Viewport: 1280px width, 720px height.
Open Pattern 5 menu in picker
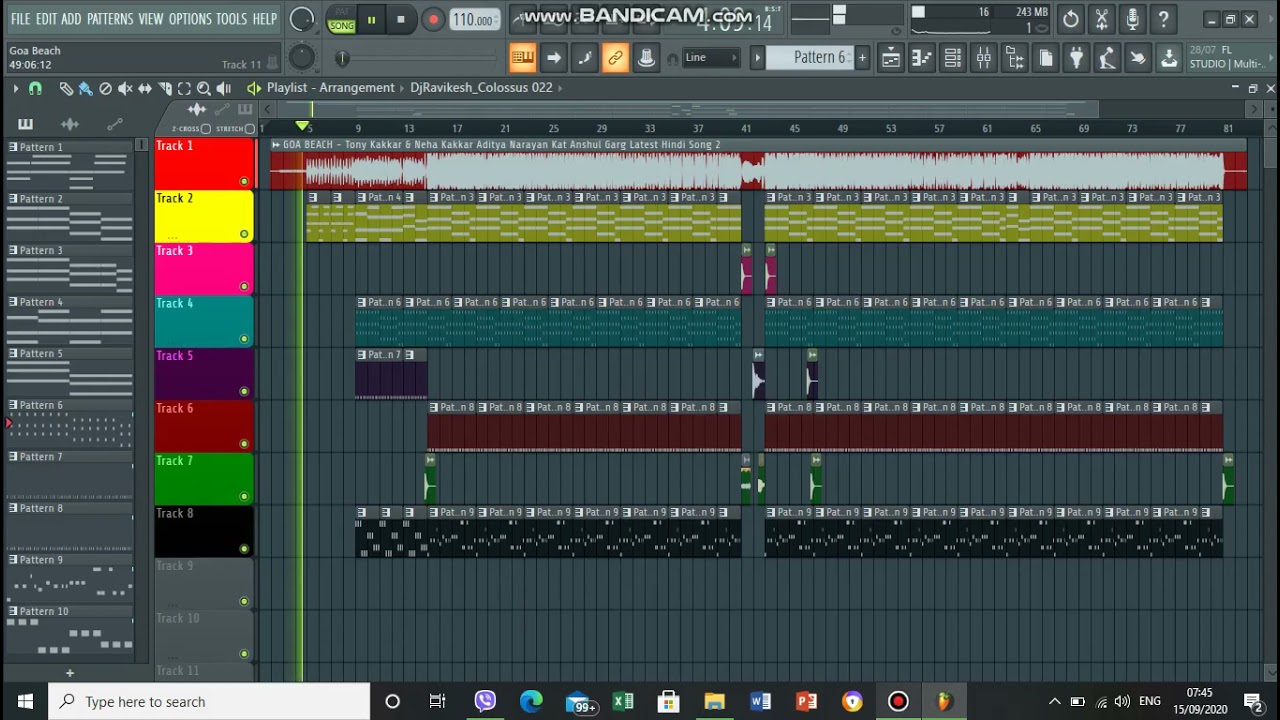[x=13, y=354]
